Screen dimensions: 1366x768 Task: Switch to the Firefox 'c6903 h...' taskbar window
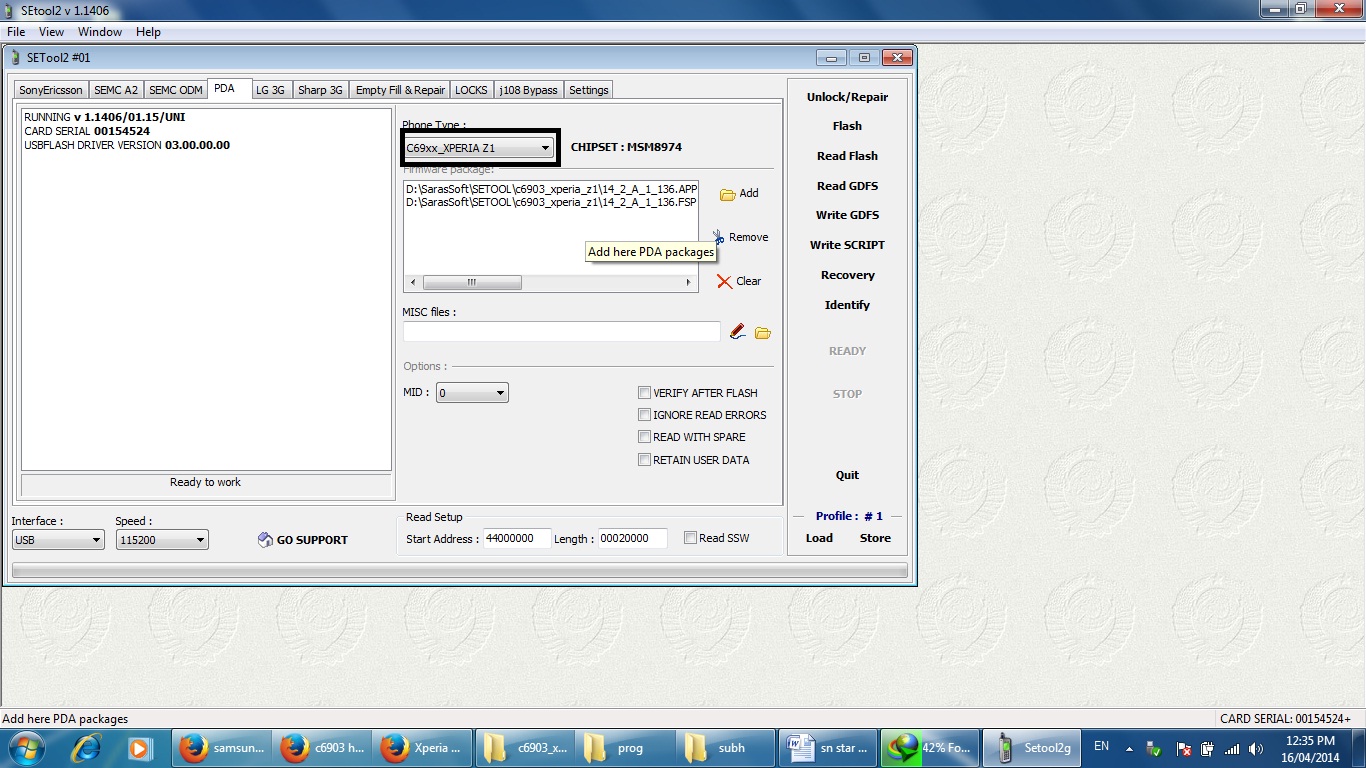click(322, 747)
